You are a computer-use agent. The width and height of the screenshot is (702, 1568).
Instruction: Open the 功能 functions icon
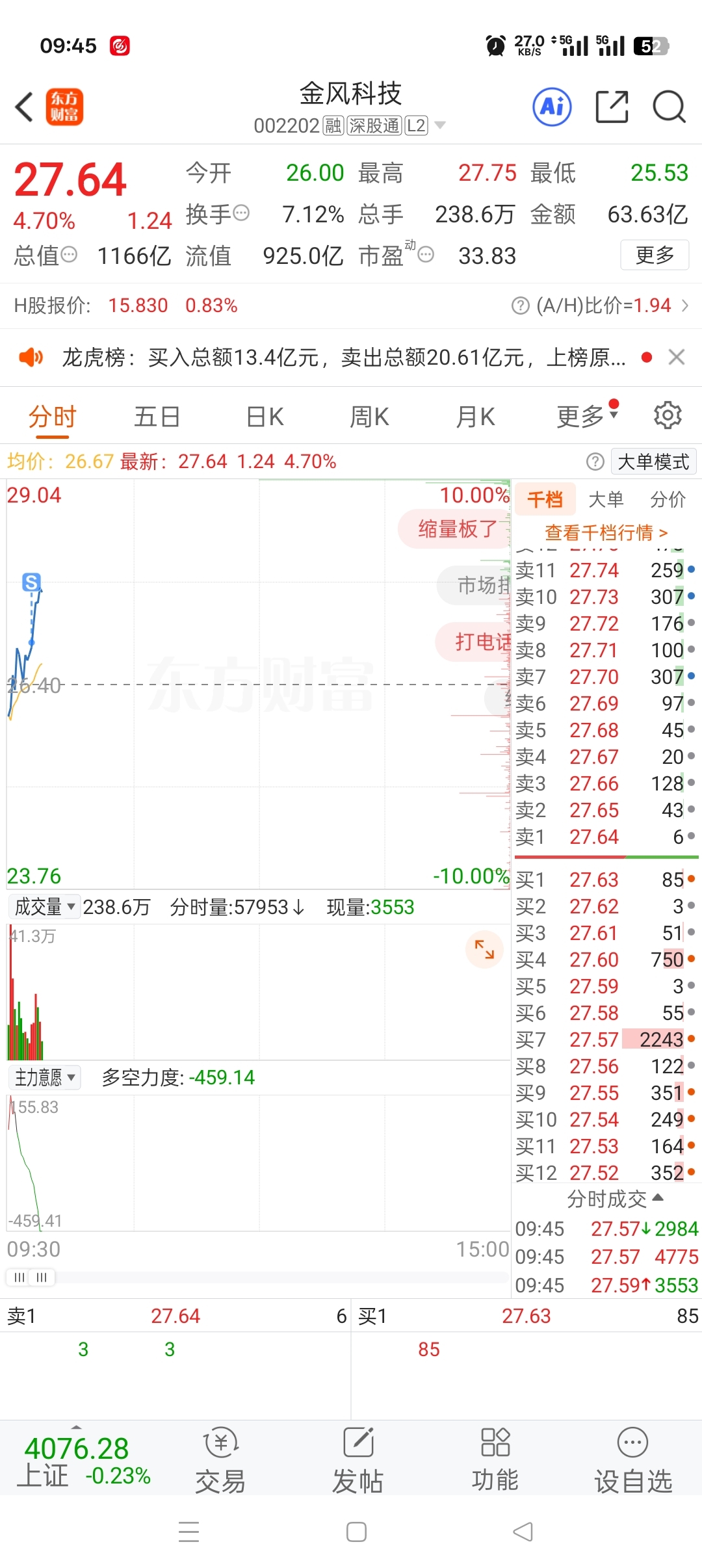click(x=495, y=1459)
